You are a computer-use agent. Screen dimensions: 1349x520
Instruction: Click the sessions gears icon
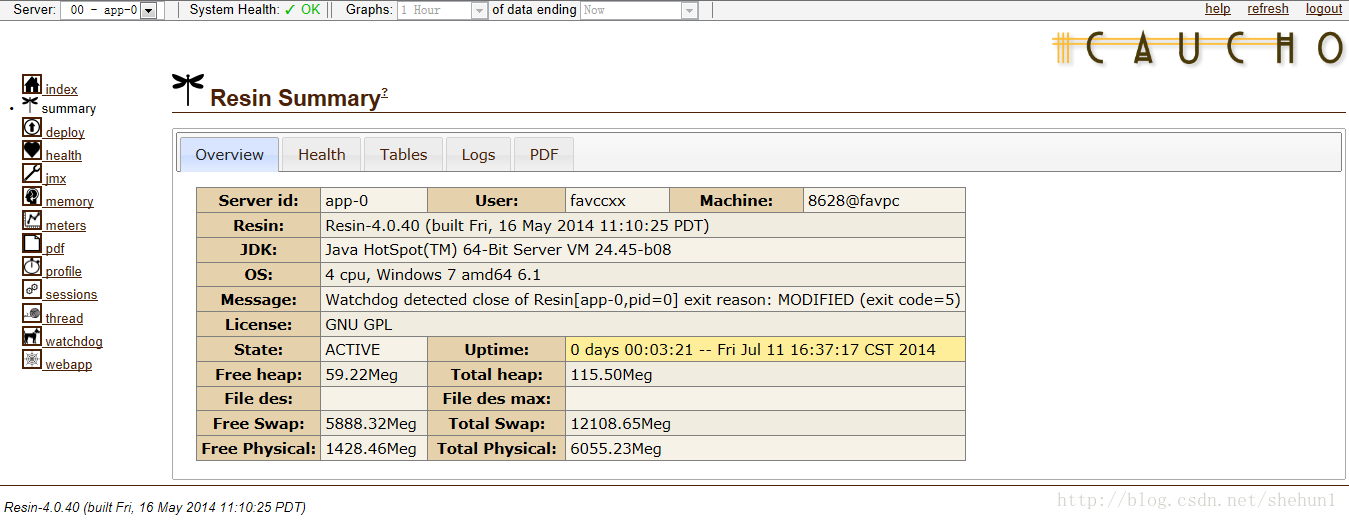(x=32, y=290)
